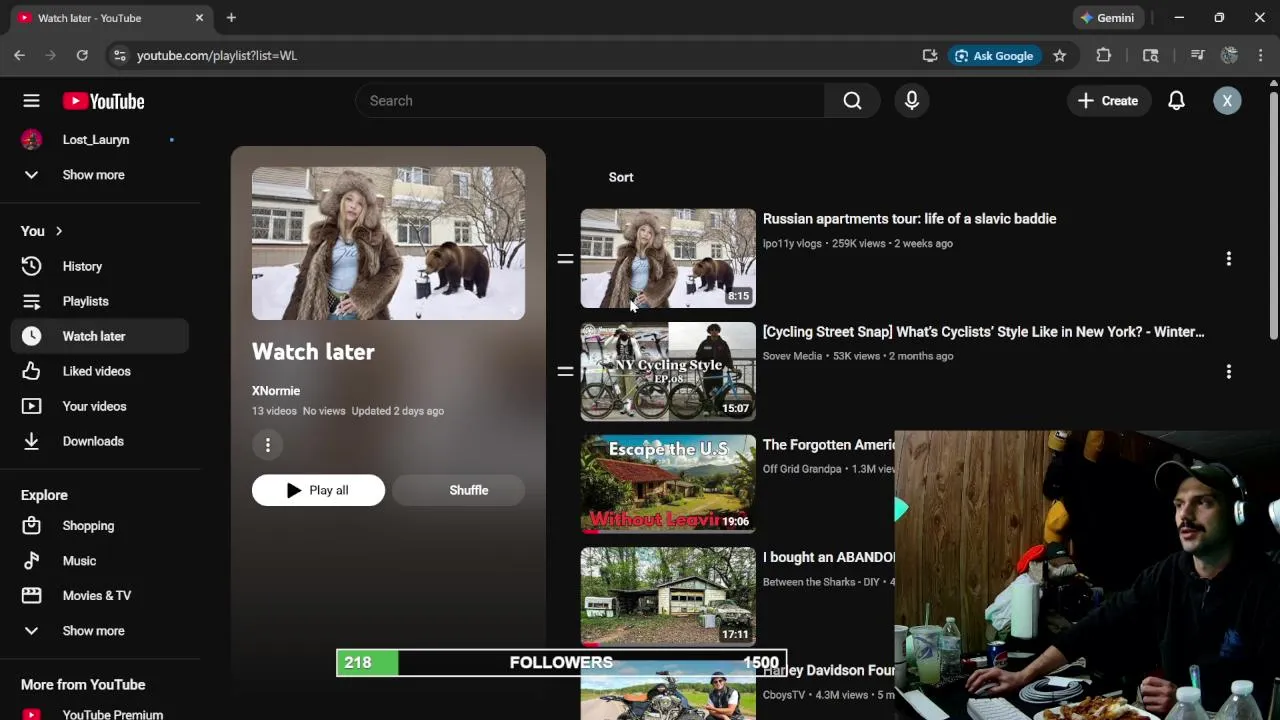Open Music in Explore section
Image resolution: width=1280 pixels, height=720 pixels.
point(100,561)
